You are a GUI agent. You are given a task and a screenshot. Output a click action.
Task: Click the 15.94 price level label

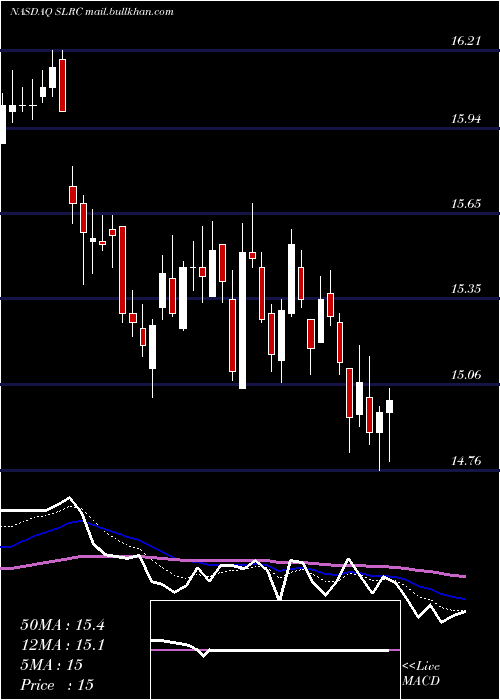pyautogui.click(x=466, y=119)
